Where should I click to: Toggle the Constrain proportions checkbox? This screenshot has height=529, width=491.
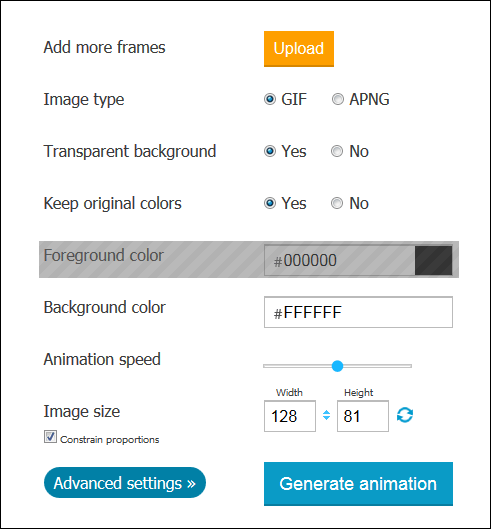tap(50, 437)
